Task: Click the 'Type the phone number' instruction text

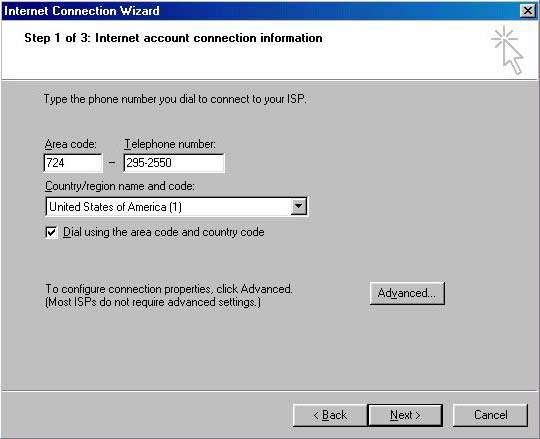Action: 175,99
